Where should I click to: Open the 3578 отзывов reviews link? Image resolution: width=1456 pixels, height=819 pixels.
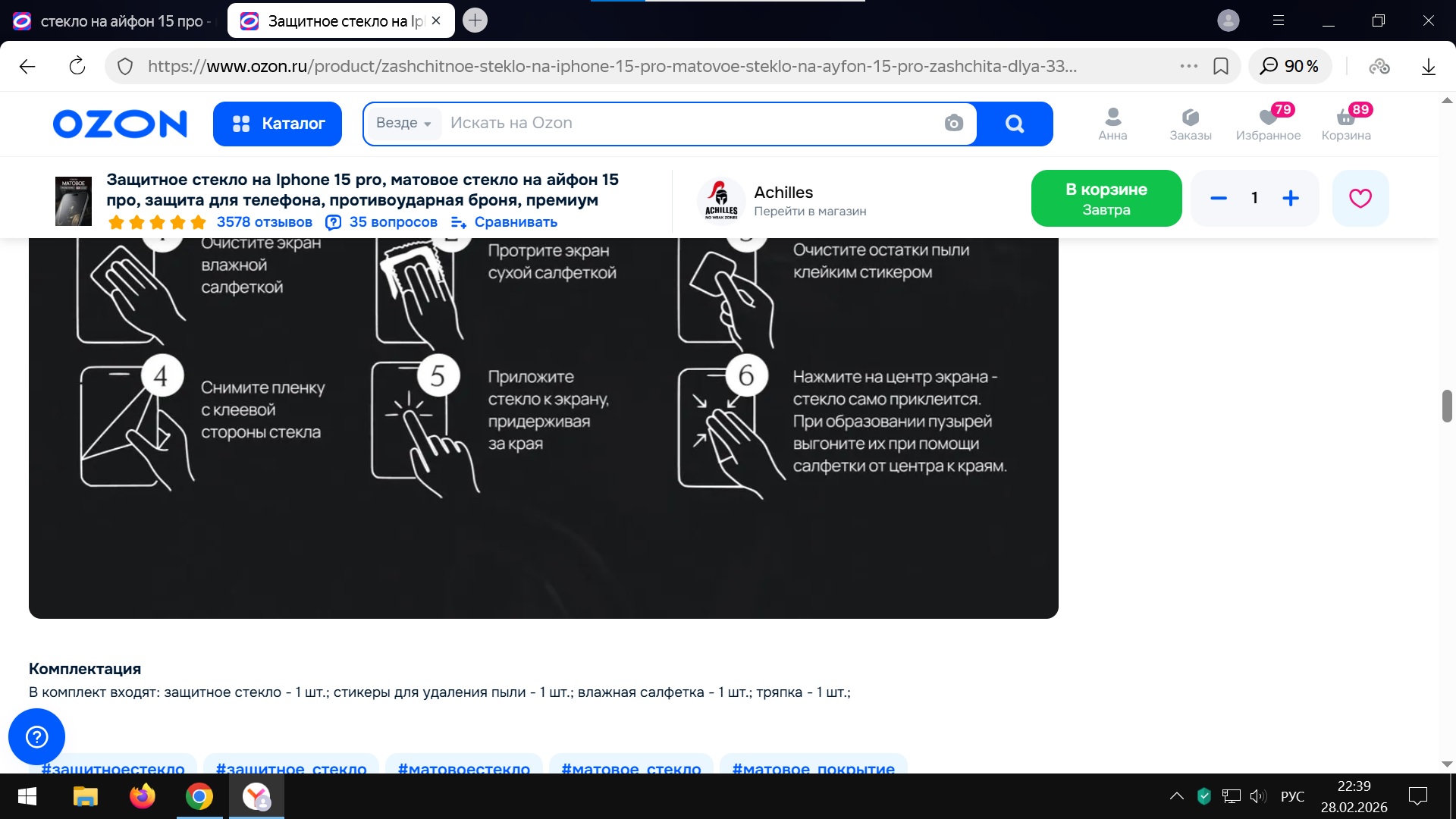[264, 222]
